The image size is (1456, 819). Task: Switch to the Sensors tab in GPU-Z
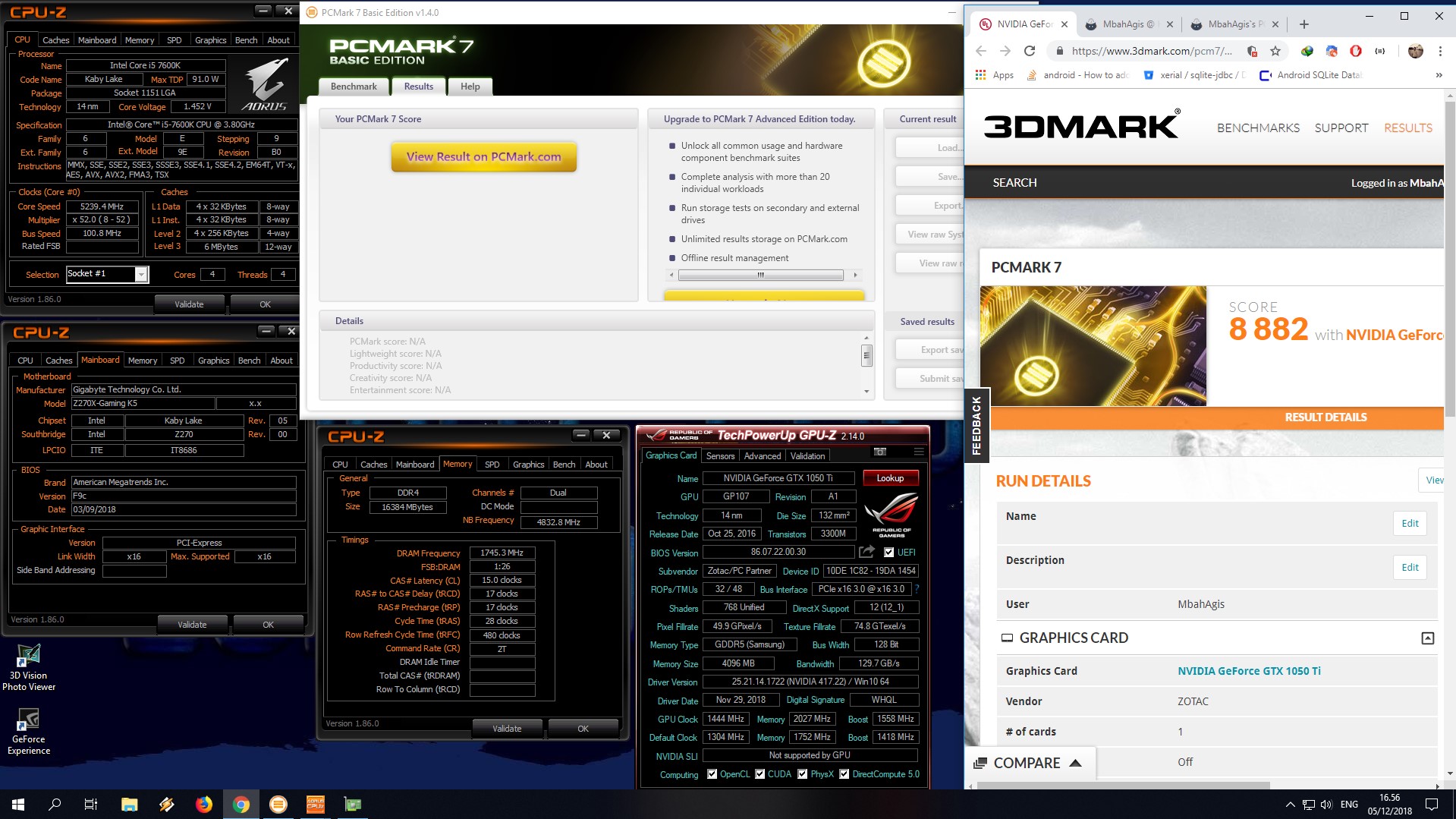point(720,455)
